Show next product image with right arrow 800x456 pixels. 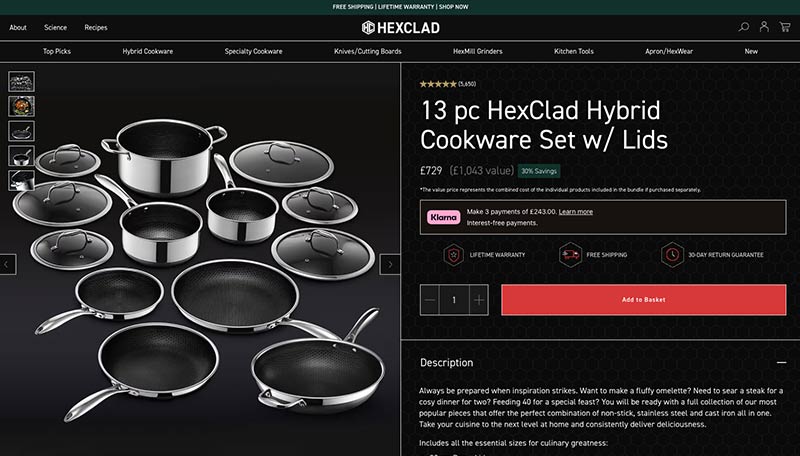pyautogui.click(x=390, y=264)
